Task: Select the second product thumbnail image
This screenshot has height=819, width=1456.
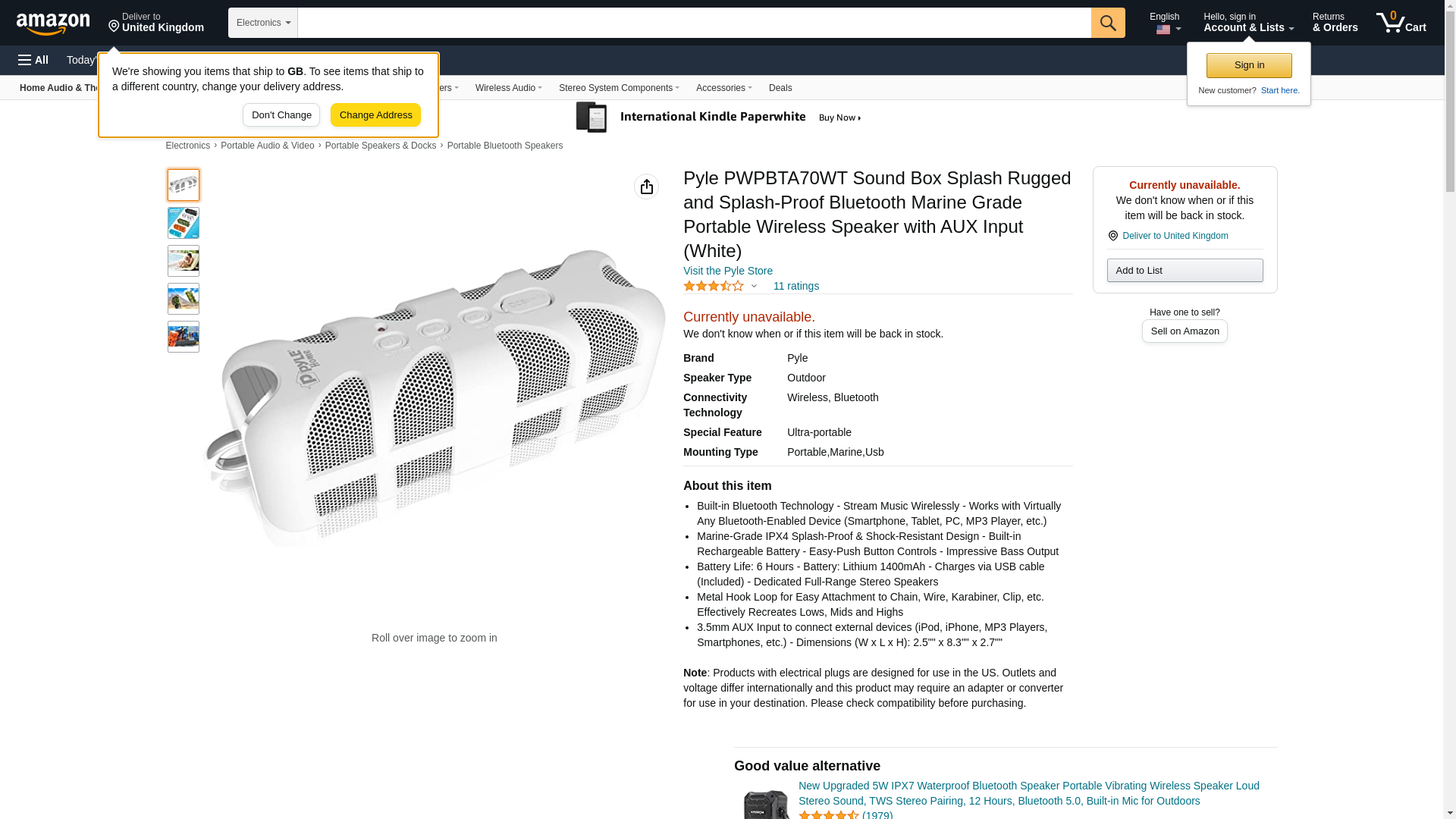Action: tap(184, 223)
